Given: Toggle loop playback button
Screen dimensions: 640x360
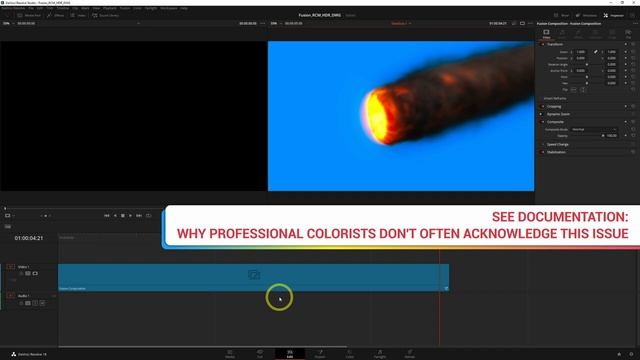Looking at the screenshot, I should click(x=149, y=216).
